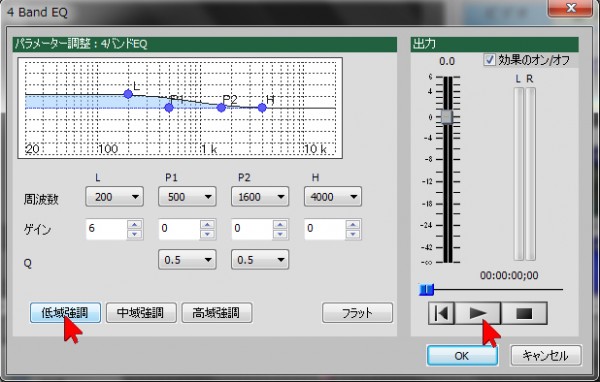
Task: Apply the 高域強調 preset
Action: [217, 313]
